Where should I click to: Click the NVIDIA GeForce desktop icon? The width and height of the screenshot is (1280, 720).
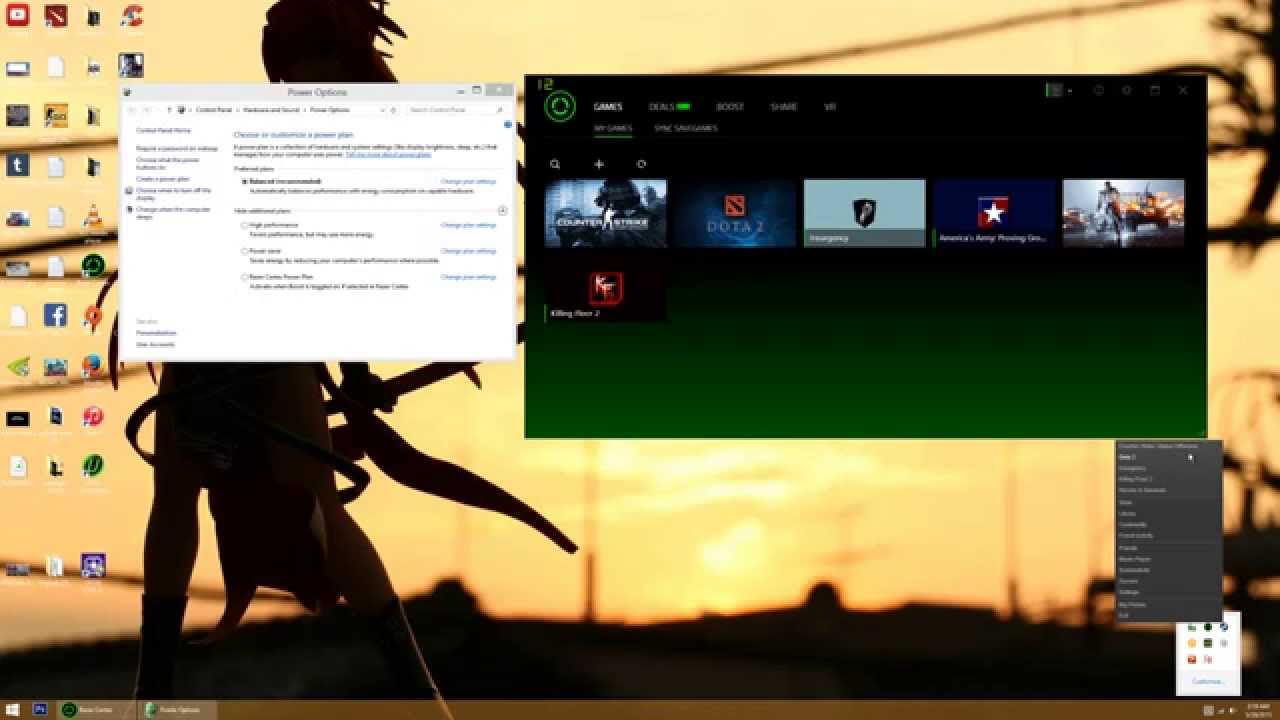[18, 366]
